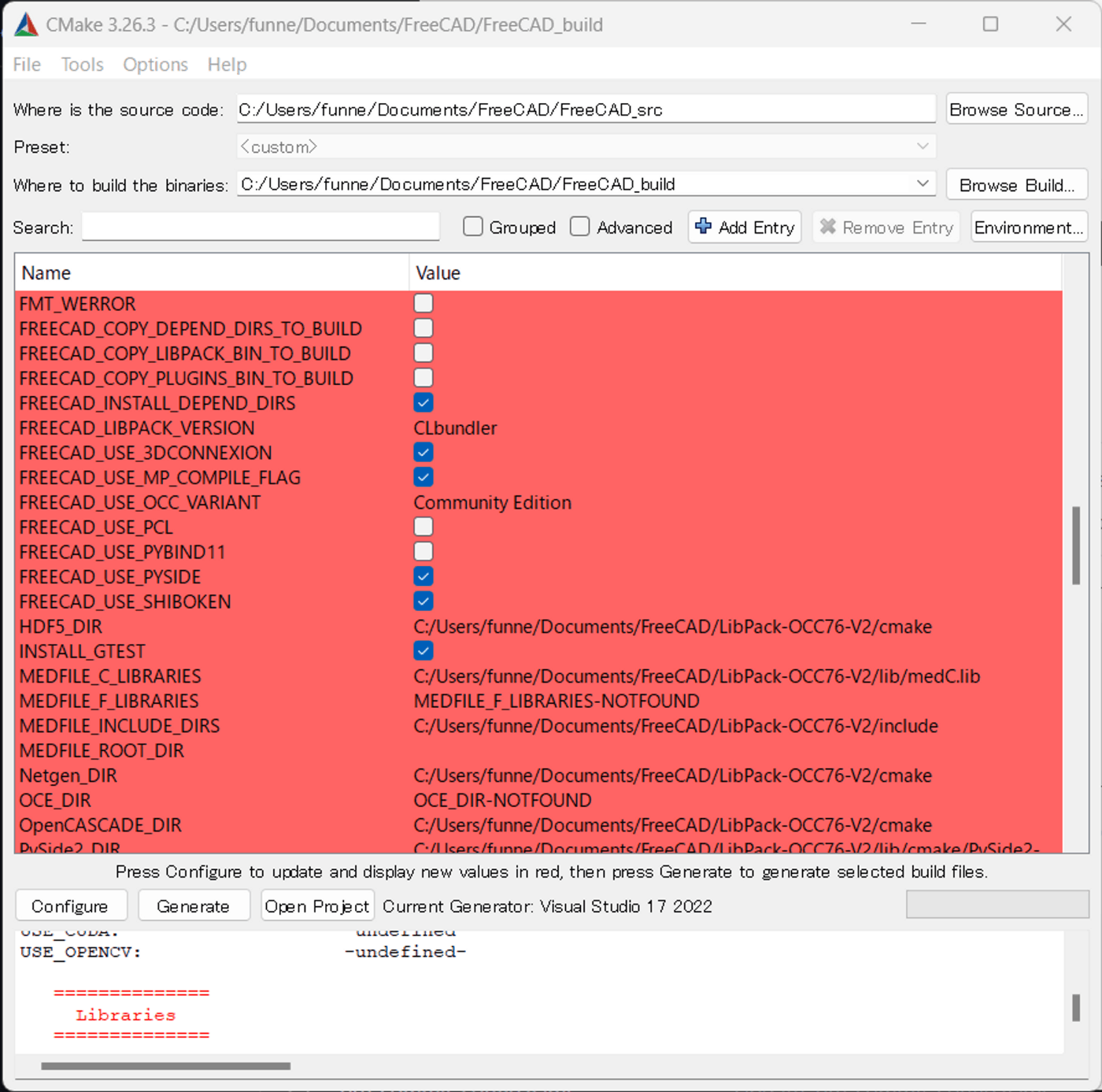Edit the Community Edition value
The height and width of the screenshot is (1092, 1102).
(492, 502)
